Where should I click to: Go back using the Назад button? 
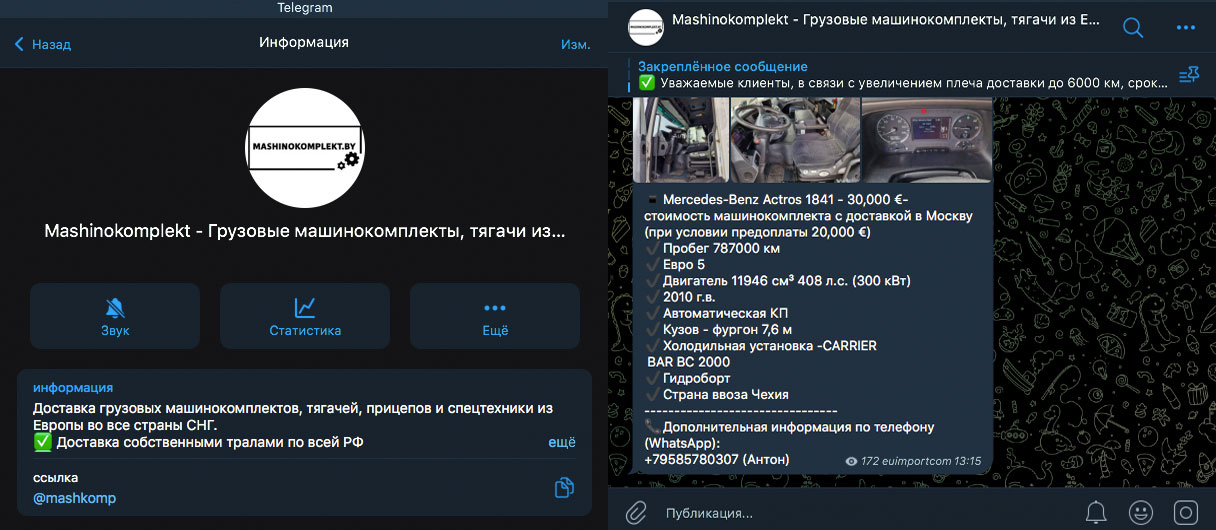43,44
